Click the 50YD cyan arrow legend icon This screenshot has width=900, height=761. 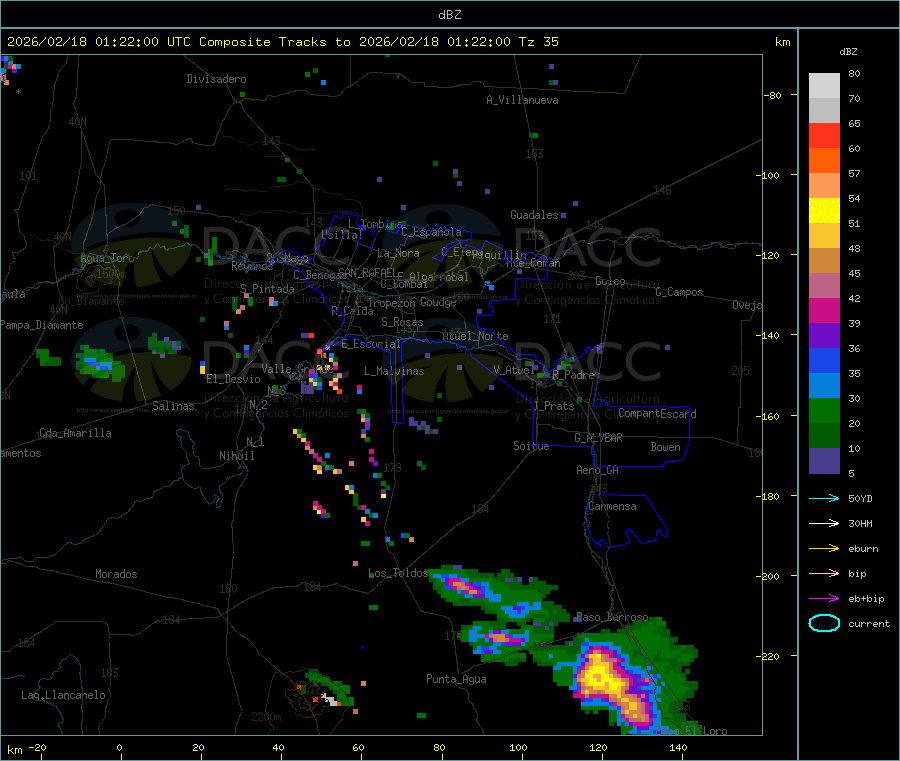coord(824,498)
